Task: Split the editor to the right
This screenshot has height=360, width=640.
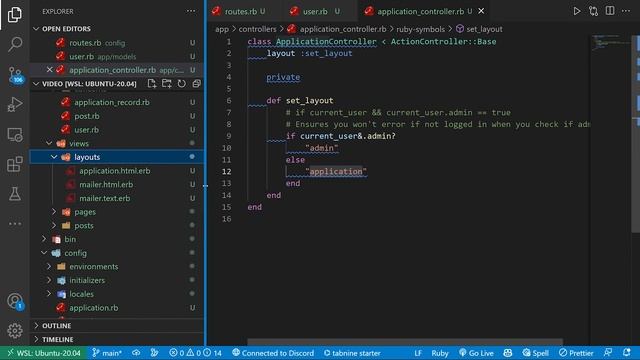Action: pyautogui.click(x=610, y=11)
